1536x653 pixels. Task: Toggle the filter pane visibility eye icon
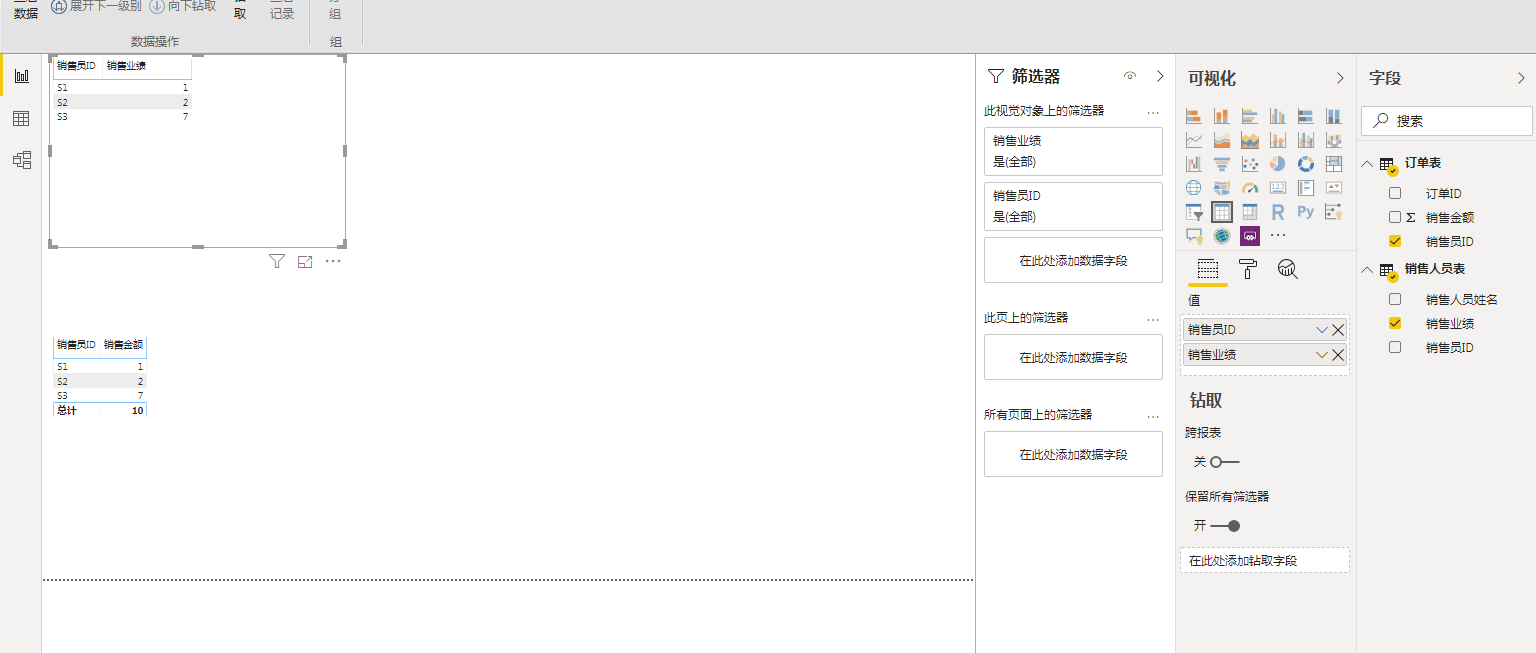click(x=1130, y=76)
